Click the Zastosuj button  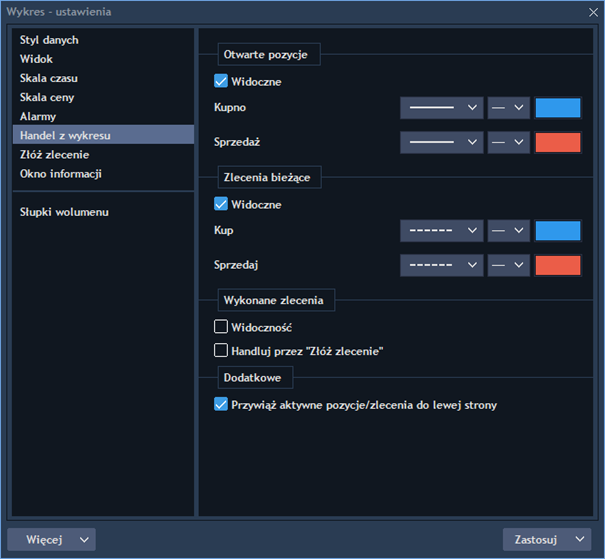pyautogui.click(x=536, y=539)
